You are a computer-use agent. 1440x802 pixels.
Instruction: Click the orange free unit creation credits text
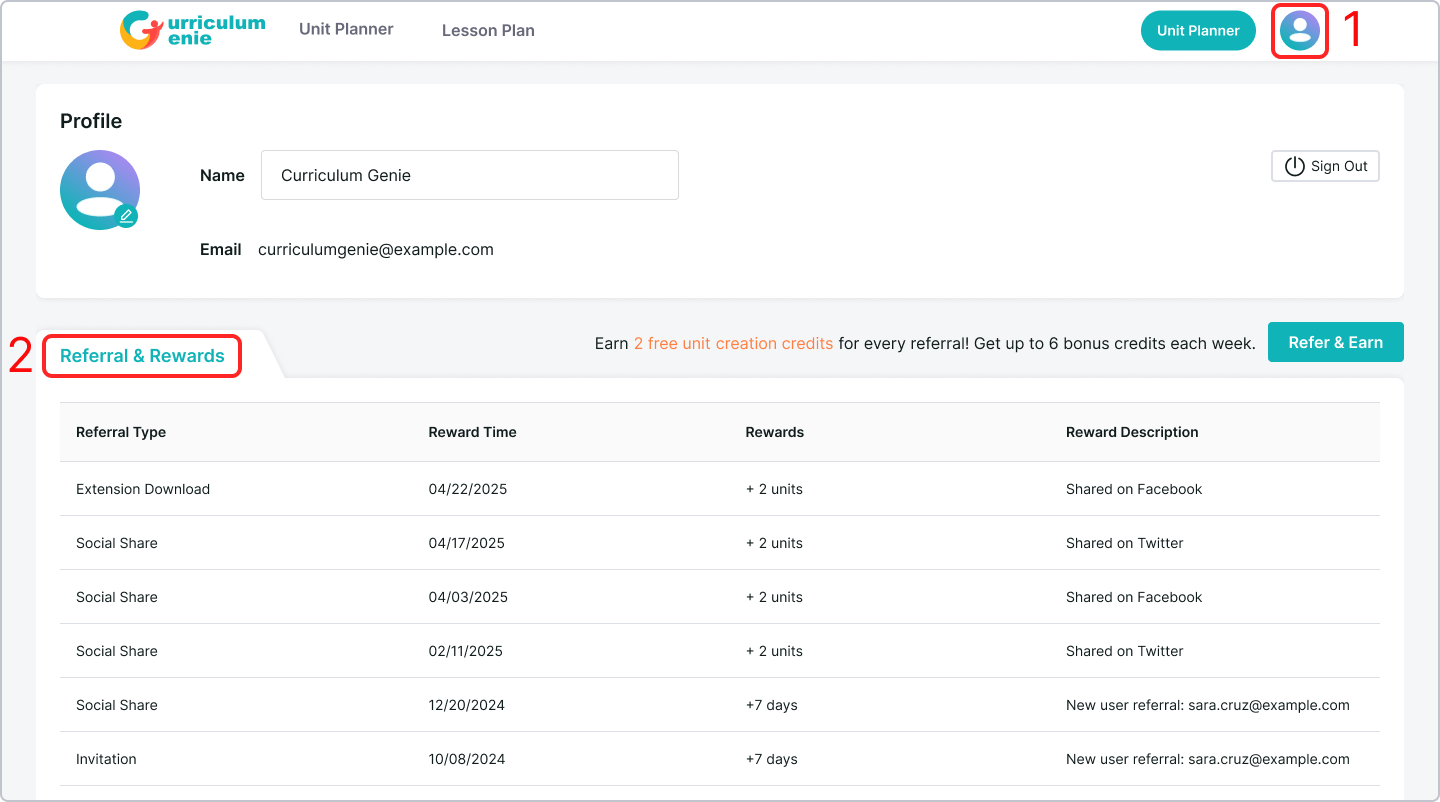[733, 343]
